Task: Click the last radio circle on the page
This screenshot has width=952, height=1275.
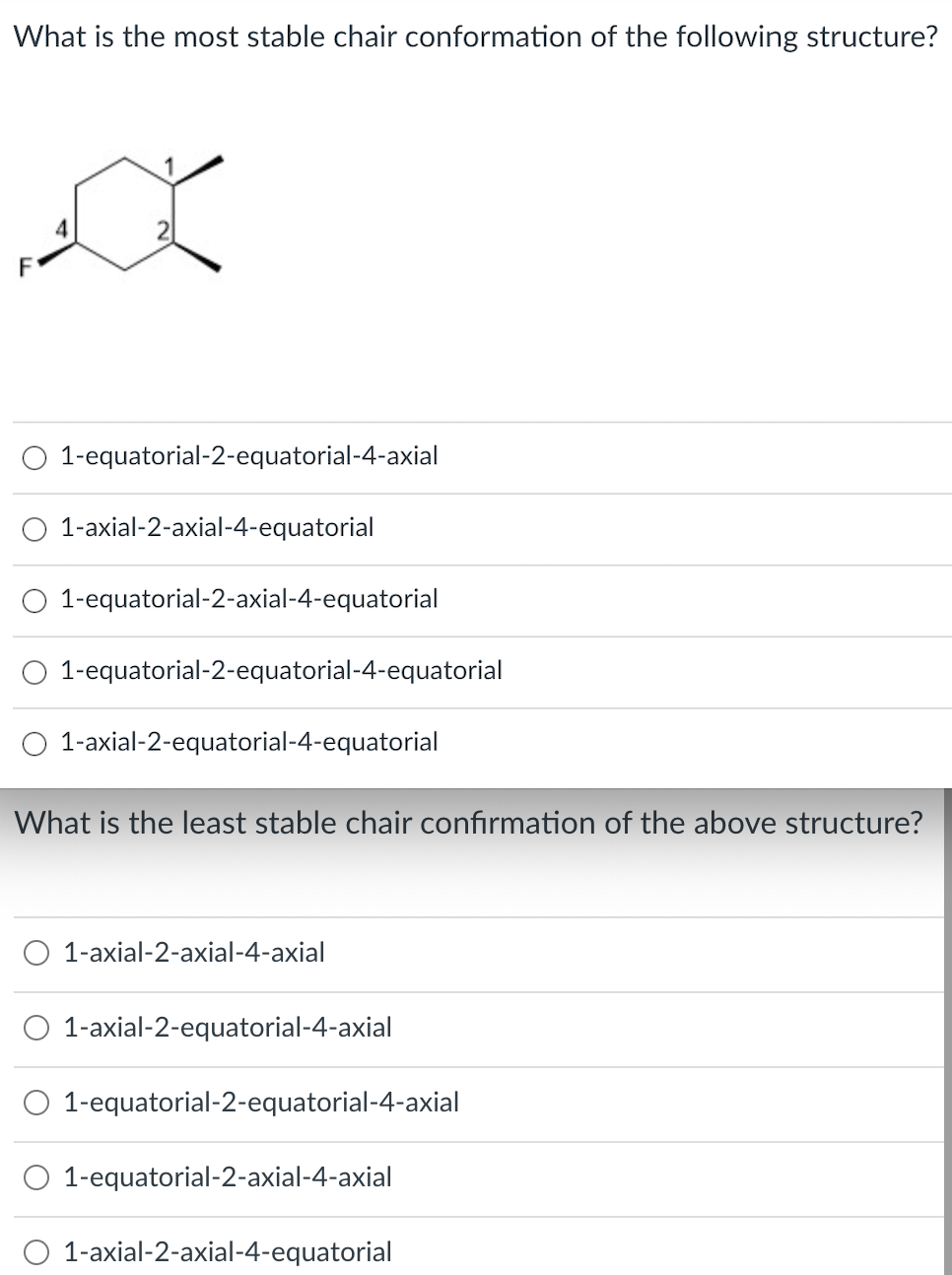Action: pos(36,1251)
